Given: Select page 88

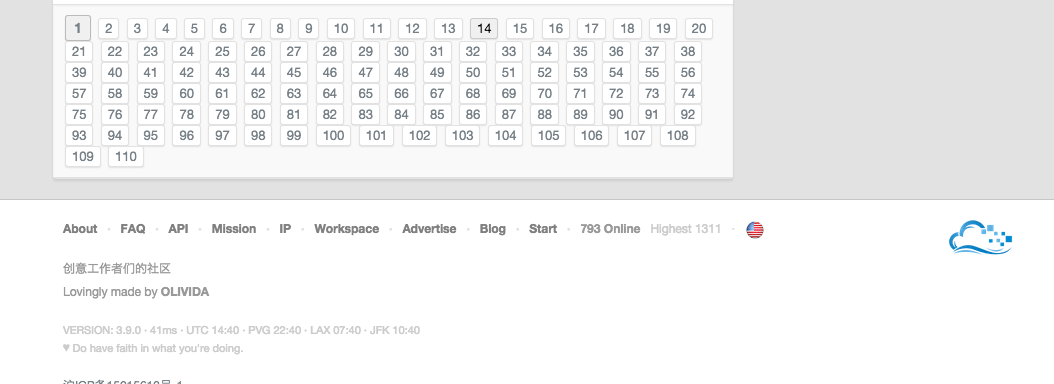Looking at the screenshot, I should [544, 114].
